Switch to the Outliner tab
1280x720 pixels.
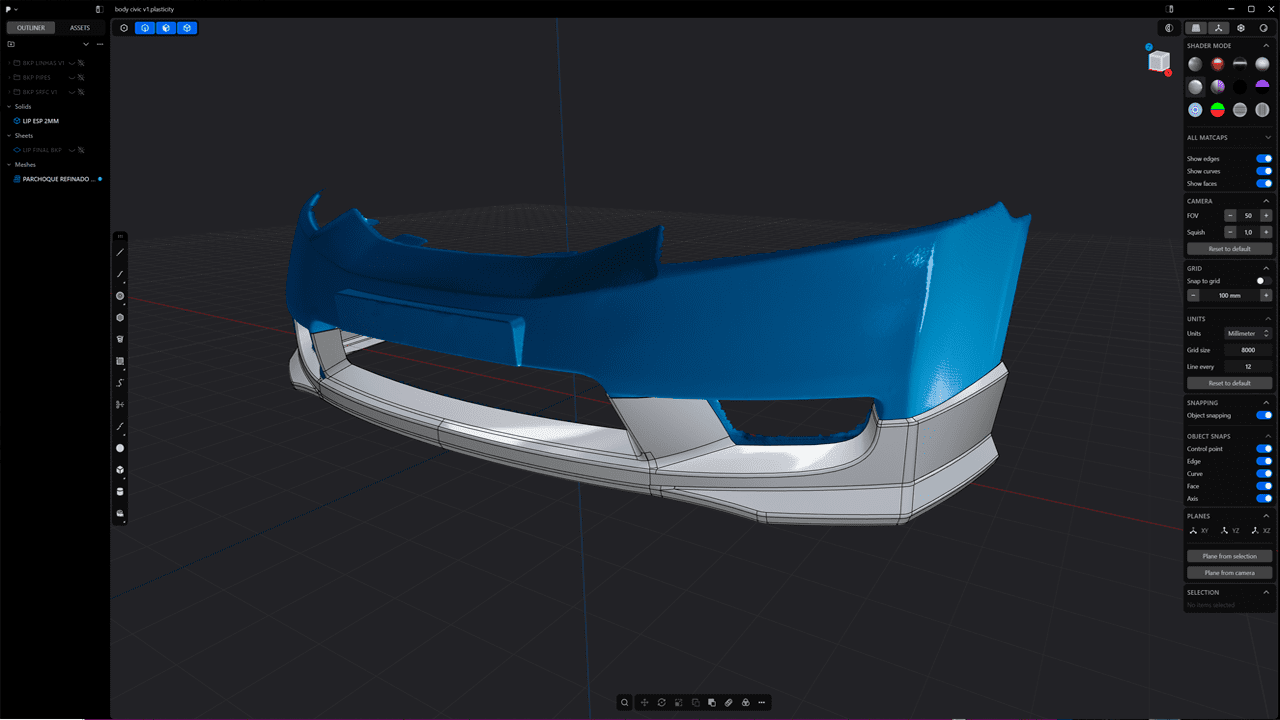click(30, 28)
